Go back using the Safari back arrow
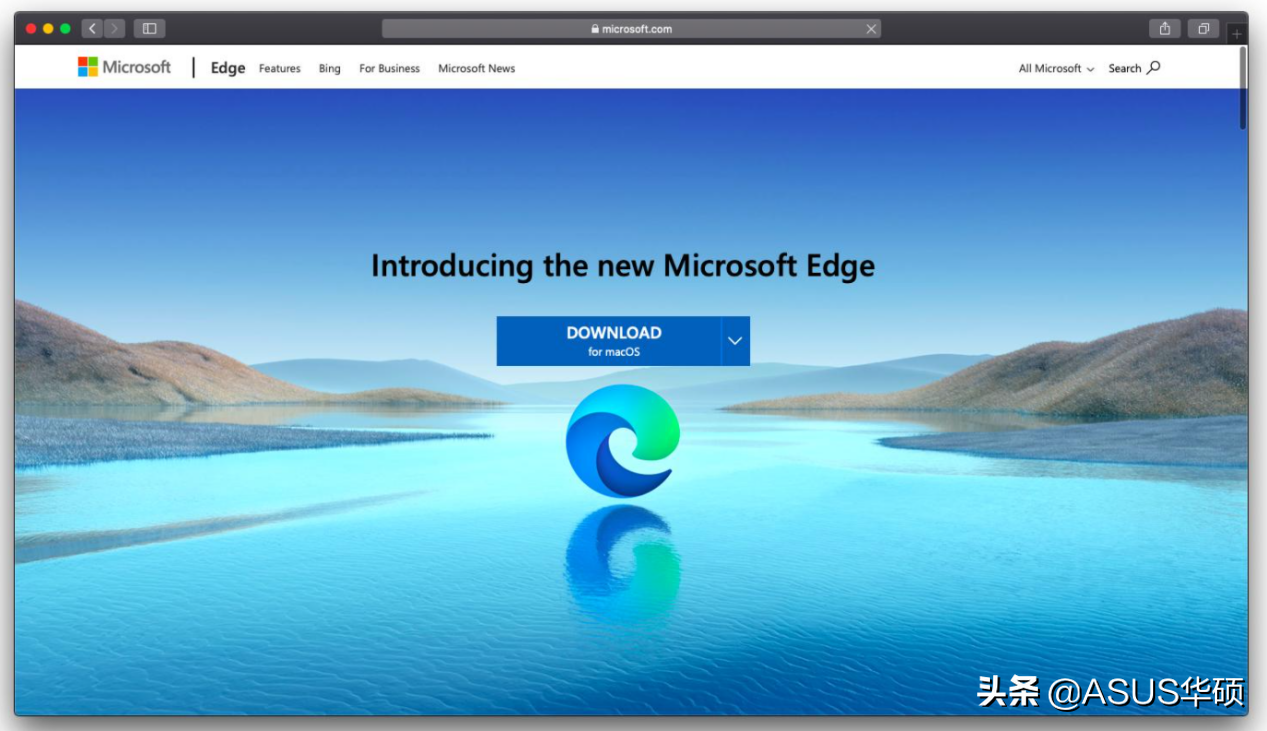 (92, 29)
